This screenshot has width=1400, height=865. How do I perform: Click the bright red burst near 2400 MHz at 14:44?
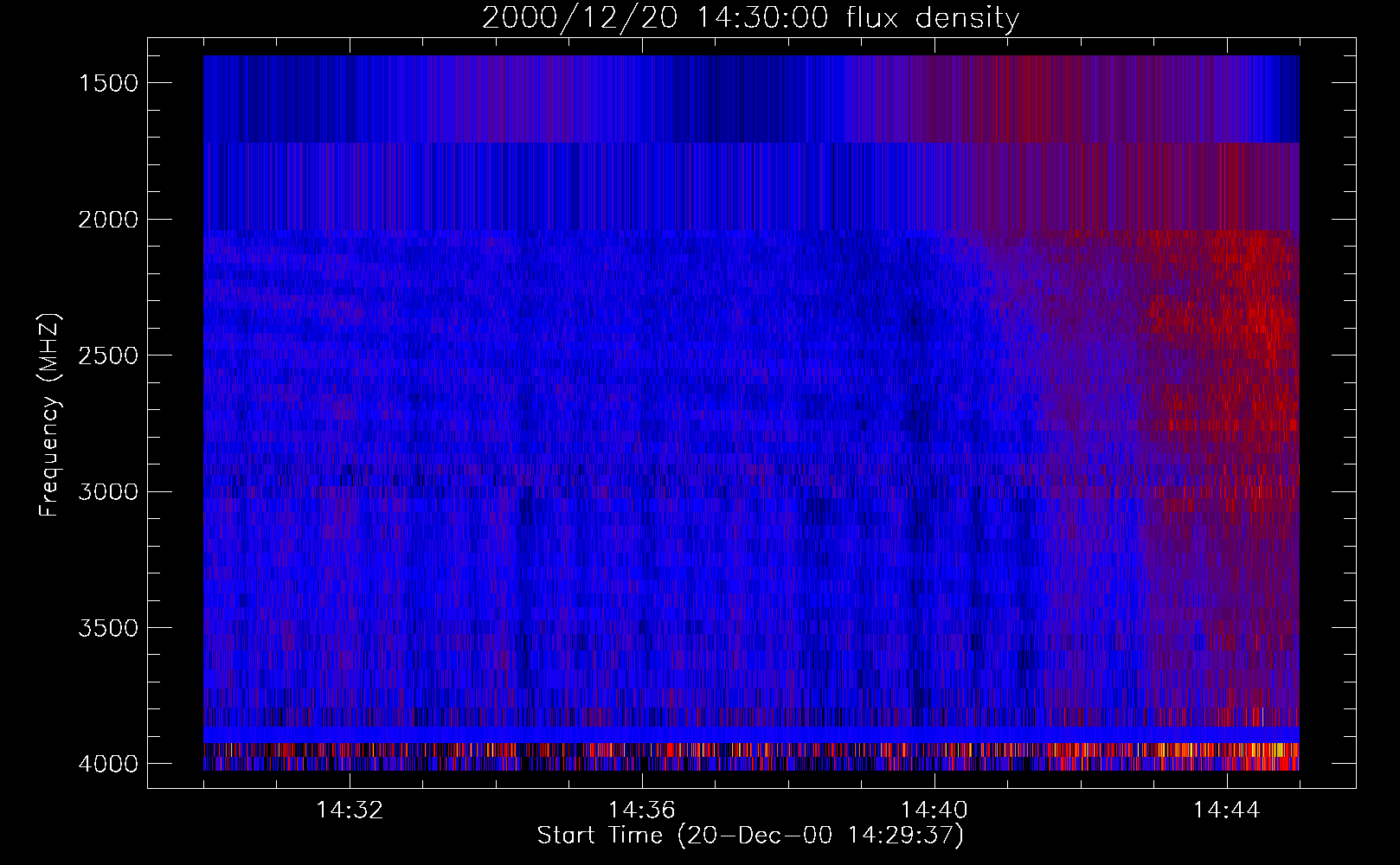[1259, 324]
